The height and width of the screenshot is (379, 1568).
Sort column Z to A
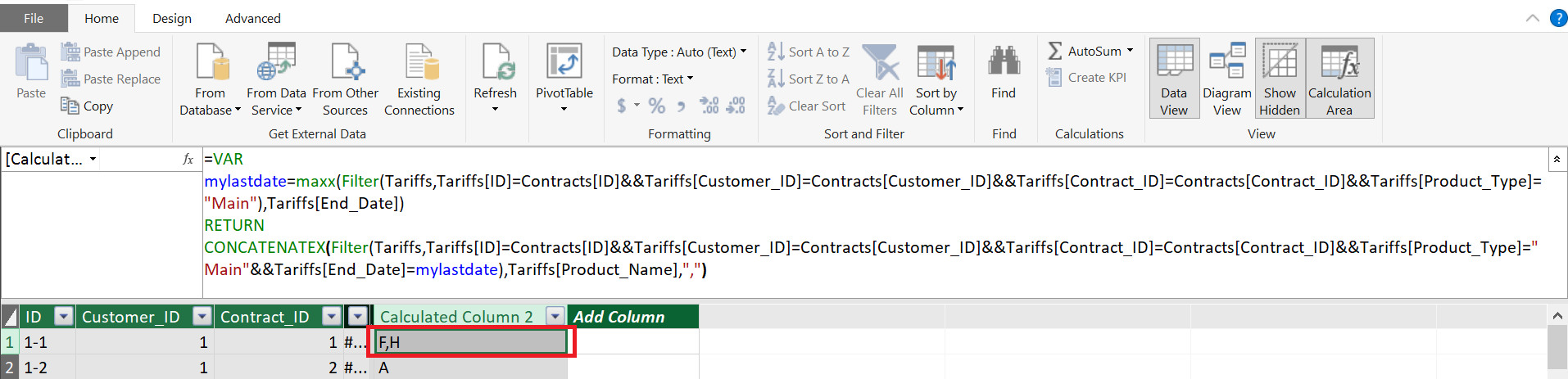click(x=809, y=79)
